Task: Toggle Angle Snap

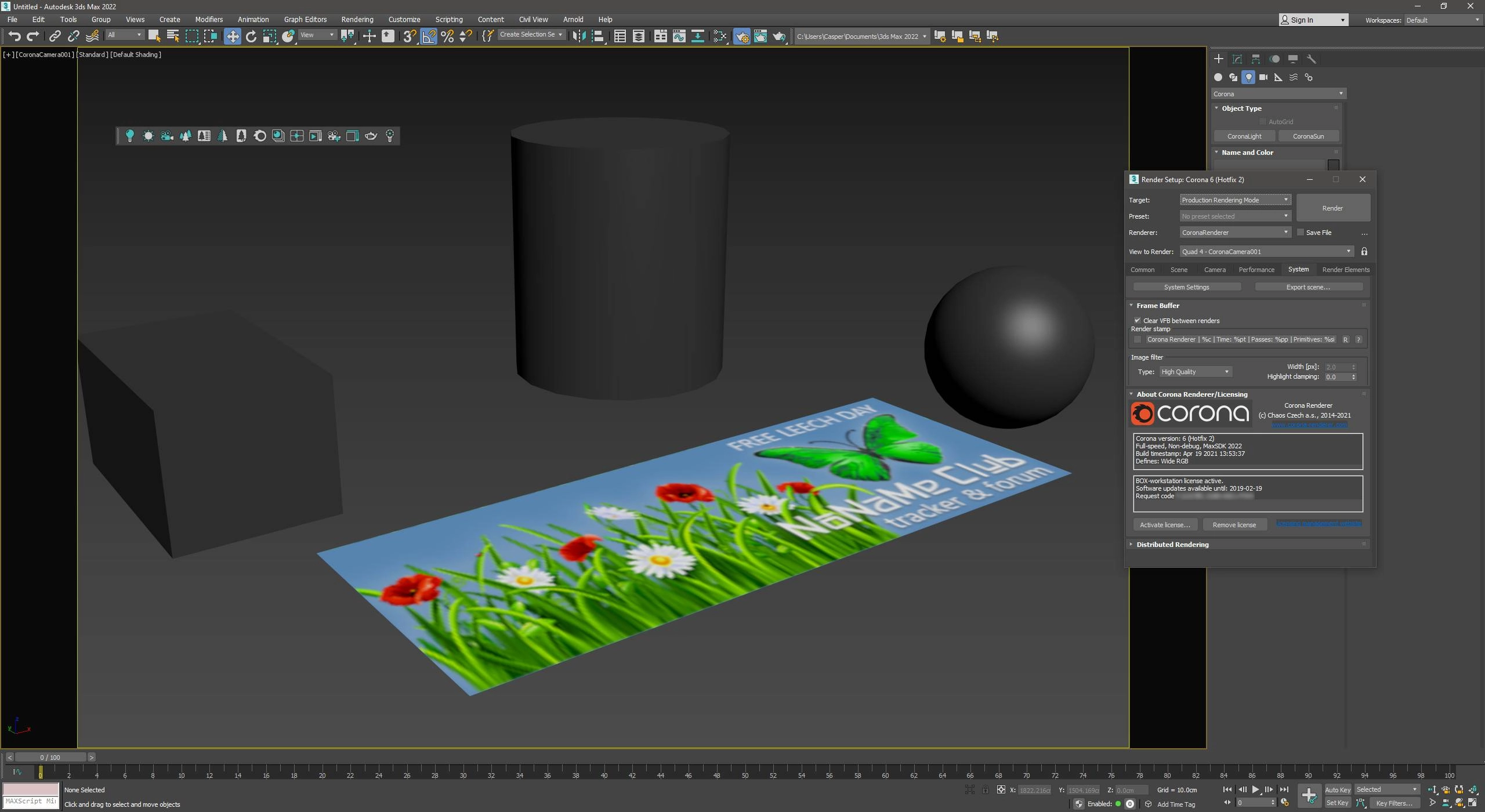Action: coord(429,36)
